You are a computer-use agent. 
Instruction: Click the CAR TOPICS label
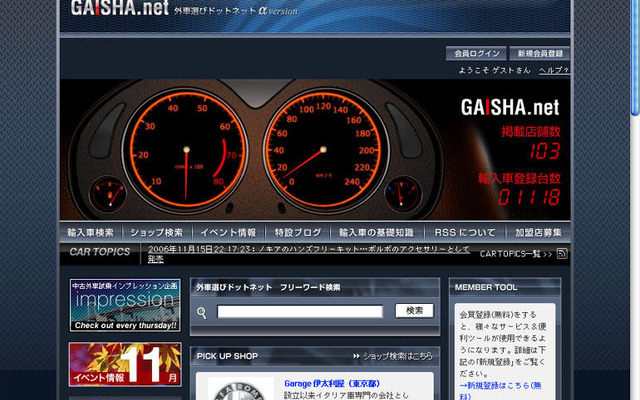click(100, 252)
